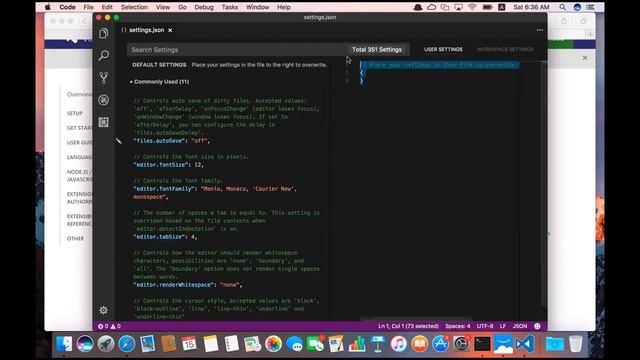
Task: Click the Manage gear icon in the activity bar
Action: pyautogui.click(x=104, y=310)
